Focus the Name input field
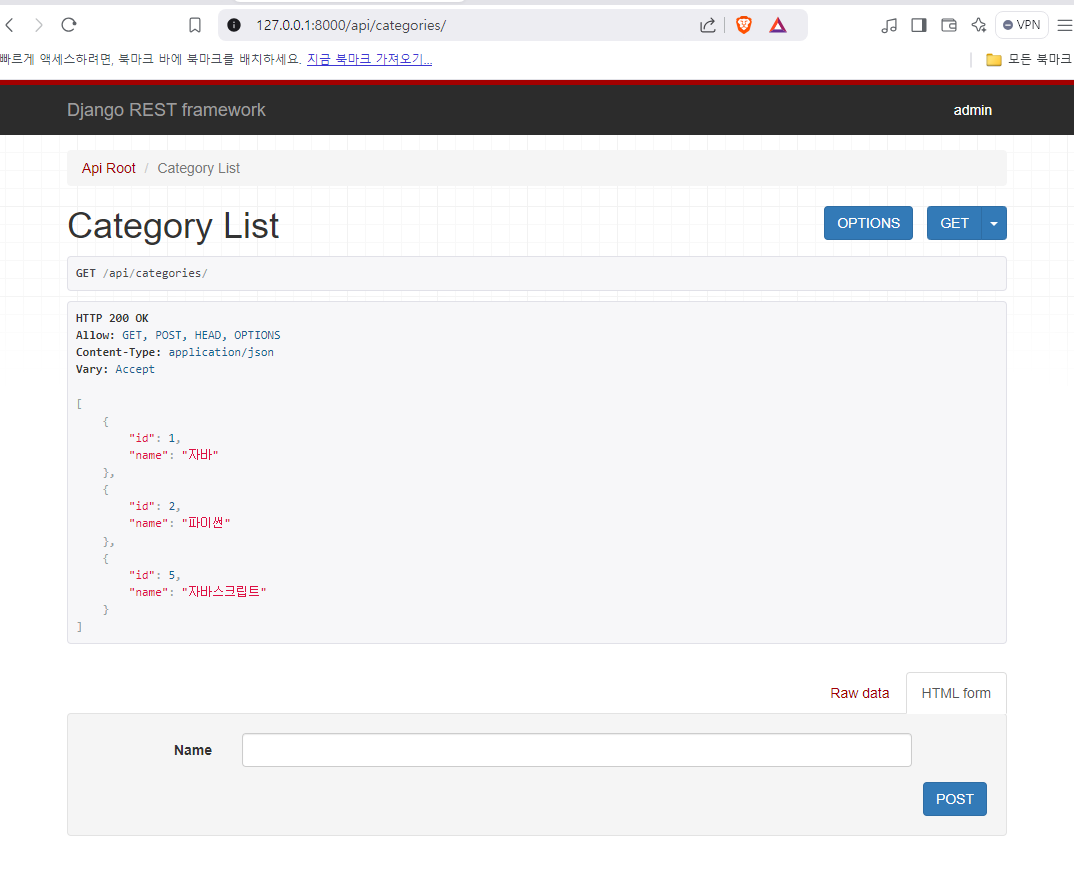The image size is (1074, 872). click(577, 750)
